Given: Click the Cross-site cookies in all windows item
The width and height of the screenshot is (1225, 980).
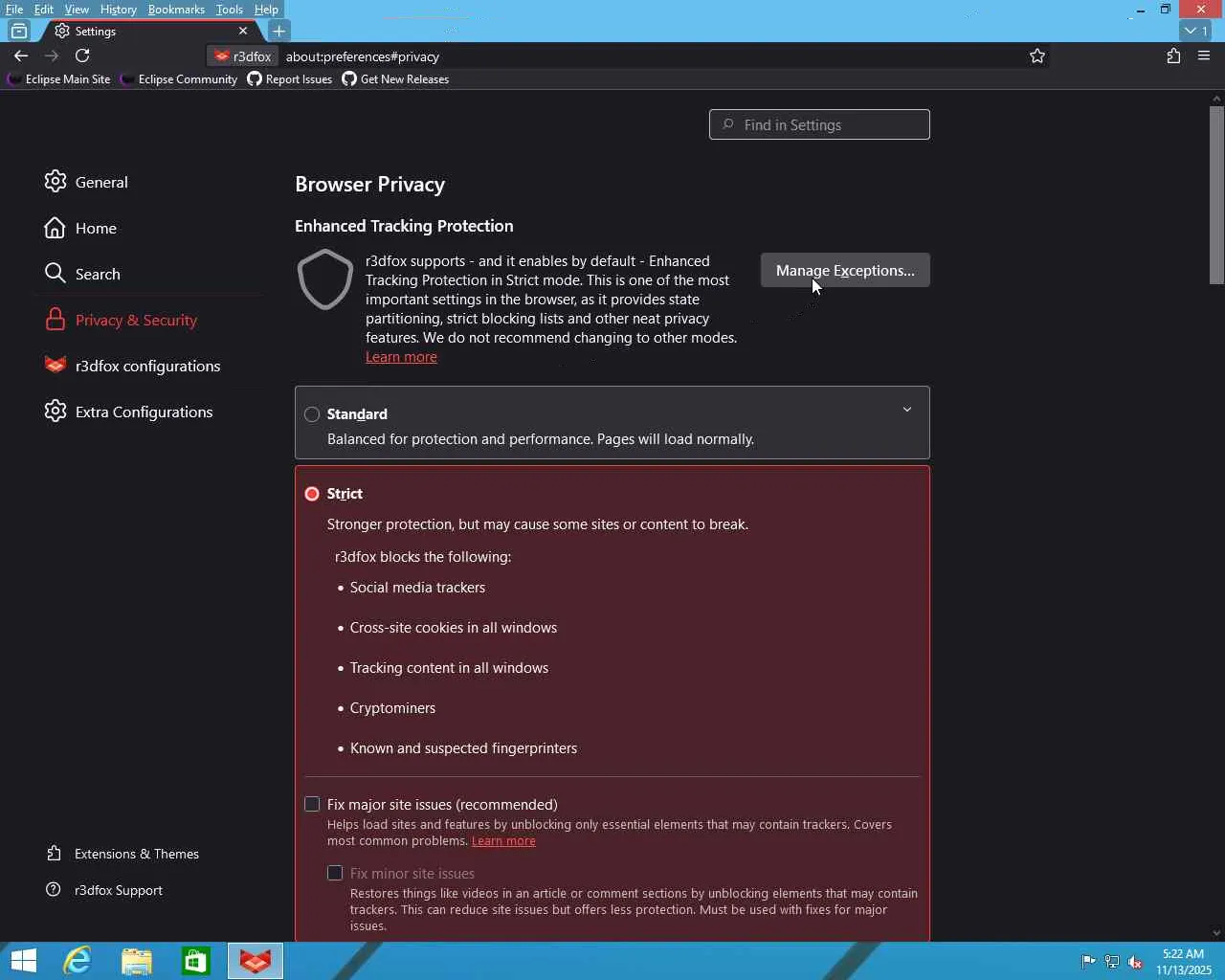Looking at the screenshot, I should (x=454, y=628).
